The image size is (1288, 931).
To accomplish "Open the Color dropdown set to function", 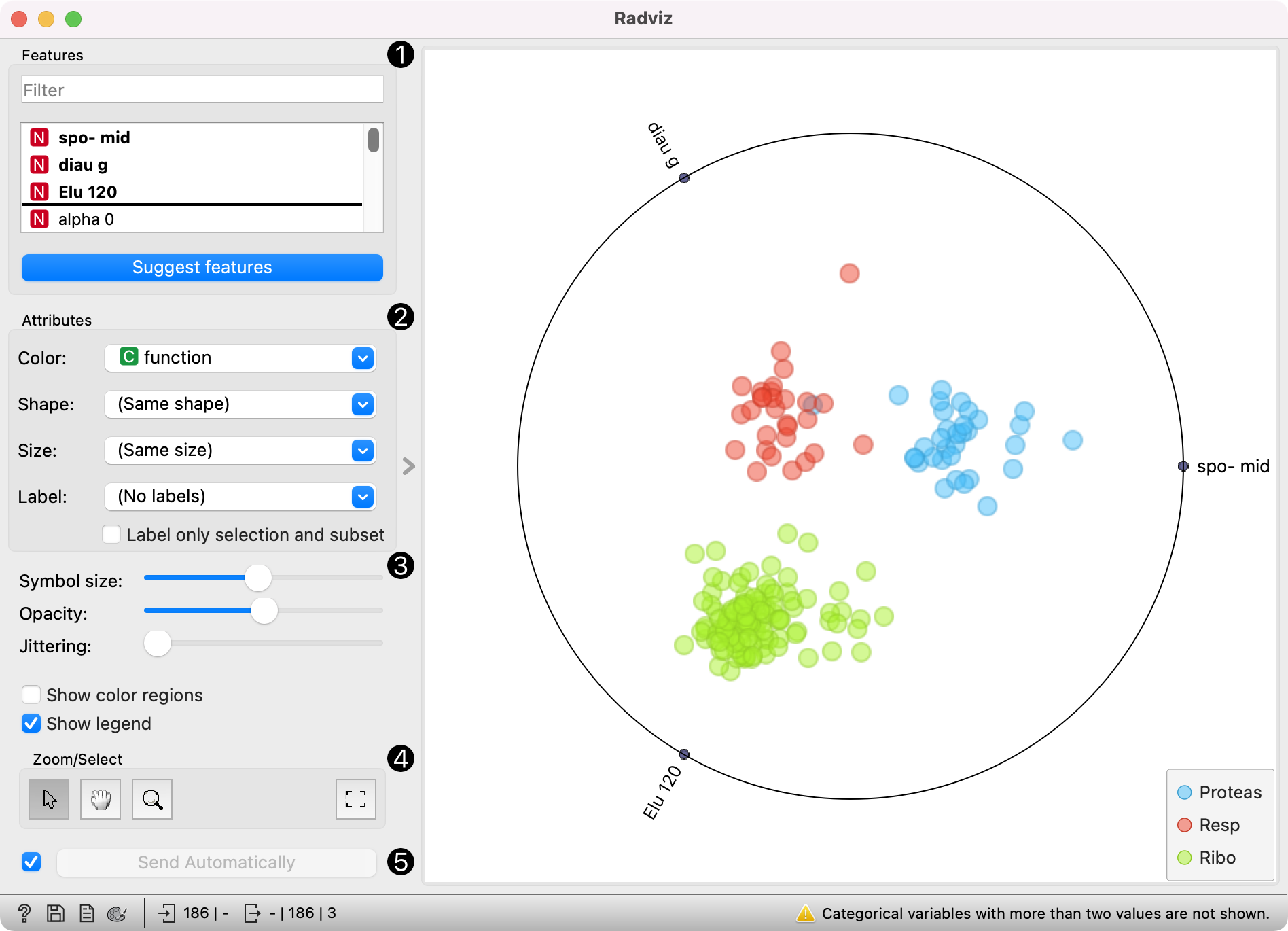I will (x=240, y=358).
